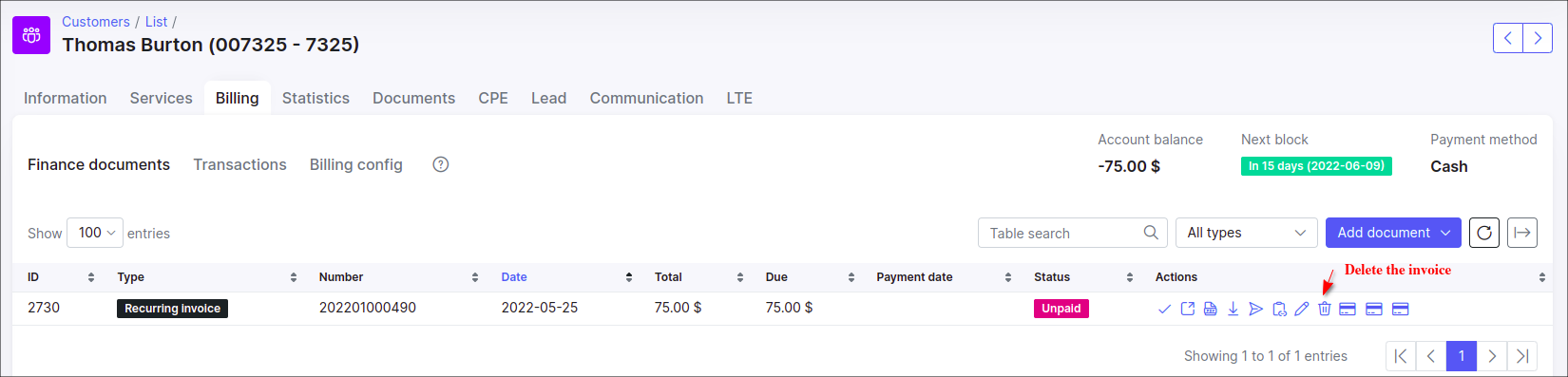The height and width of the screenshot is (377, 1568).
Task: Switch to the Services tab
Action: (161, 98)
